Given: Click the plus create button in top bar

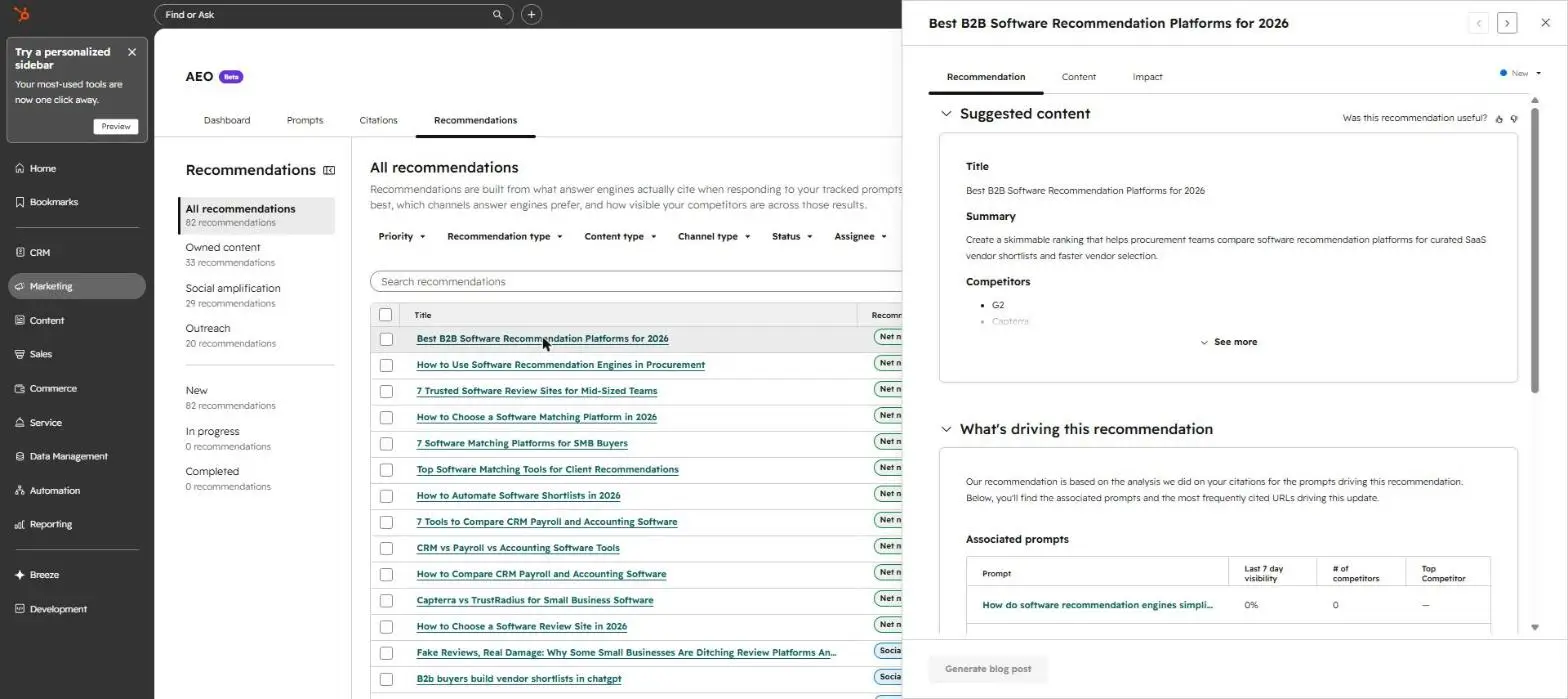Looking at the screenshot, I should [532, 15].
